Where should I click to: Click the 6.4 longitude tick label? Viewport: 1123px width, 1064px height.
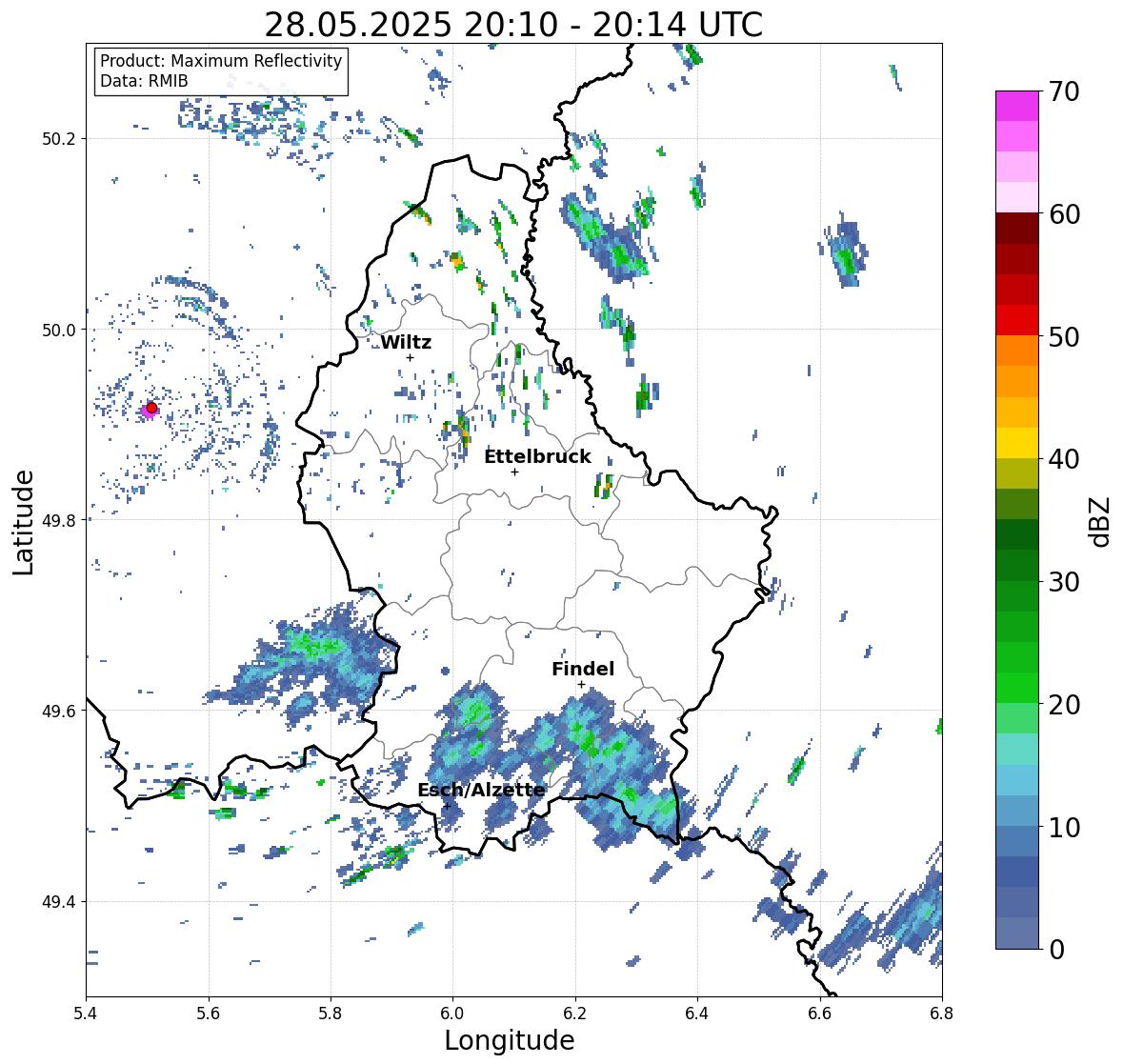697,1014
